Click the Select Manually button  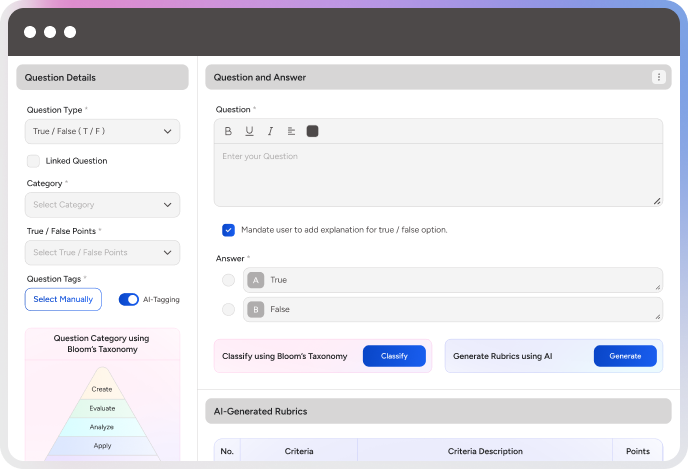tap(63, 299)
